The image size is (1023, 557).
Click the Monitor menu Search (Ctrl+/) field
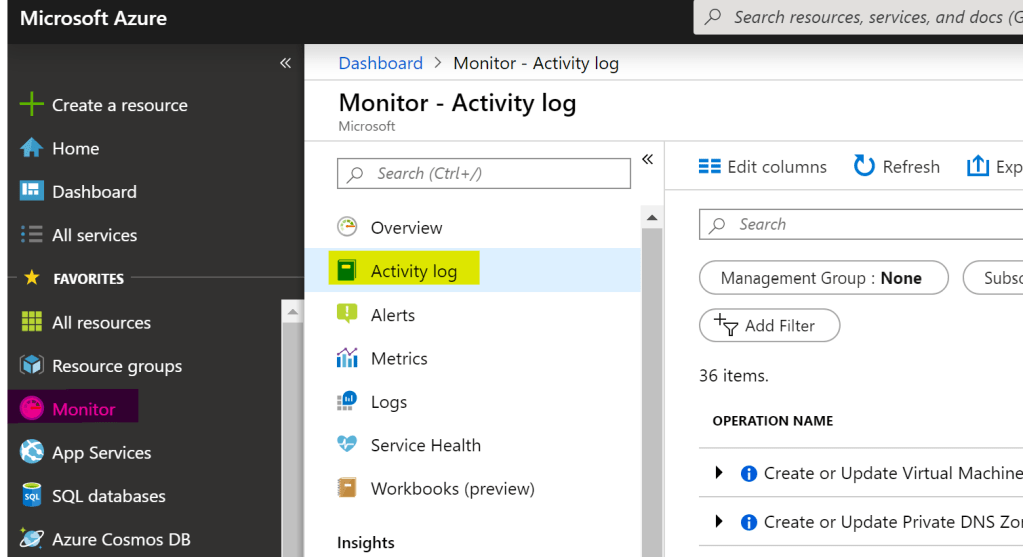(x=484, y=173)
